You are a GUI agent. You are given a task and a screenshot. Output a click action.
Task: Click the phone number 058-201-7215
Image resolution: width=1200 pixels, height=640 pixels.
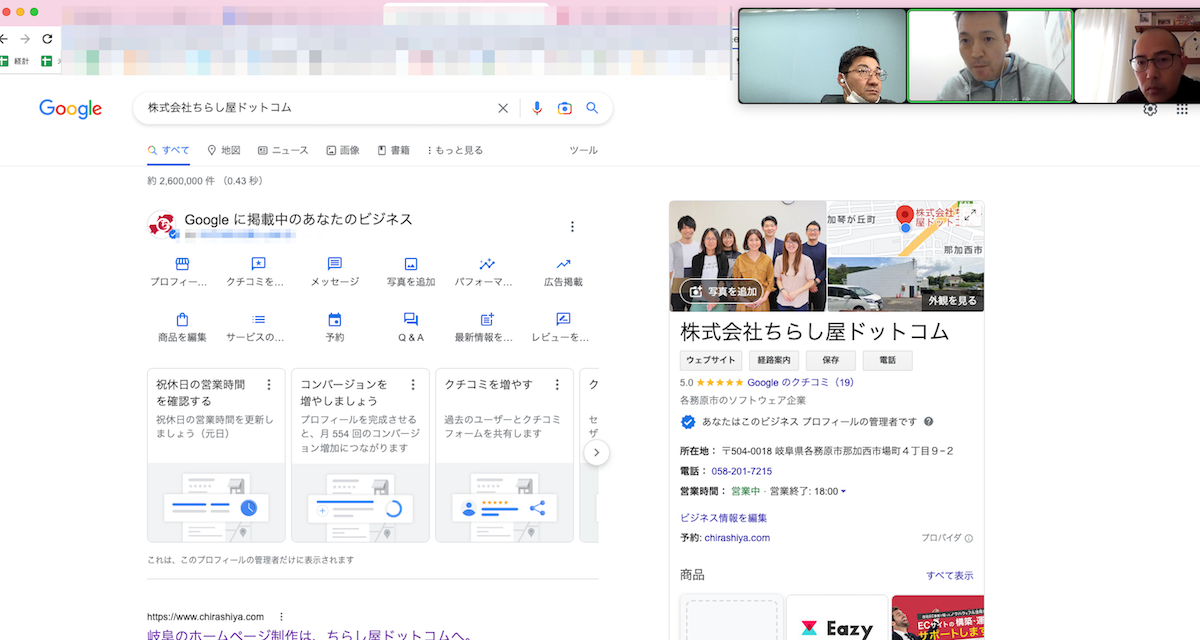point(742,471)
